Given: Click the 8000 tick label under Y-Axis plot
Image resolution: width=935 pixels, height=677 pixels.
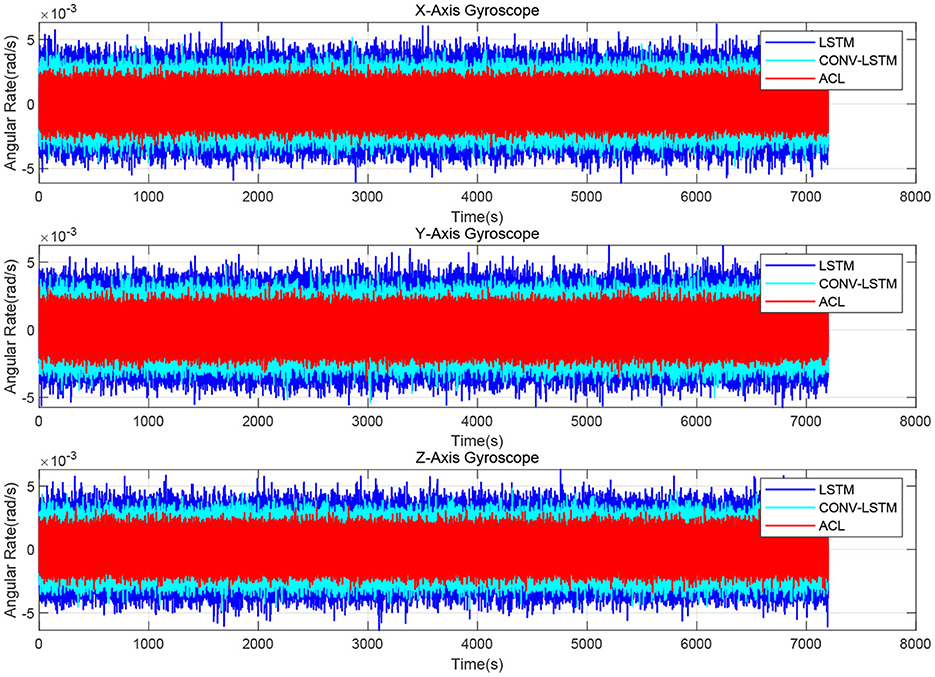Looking at the screenshot, I should [915, 421].
